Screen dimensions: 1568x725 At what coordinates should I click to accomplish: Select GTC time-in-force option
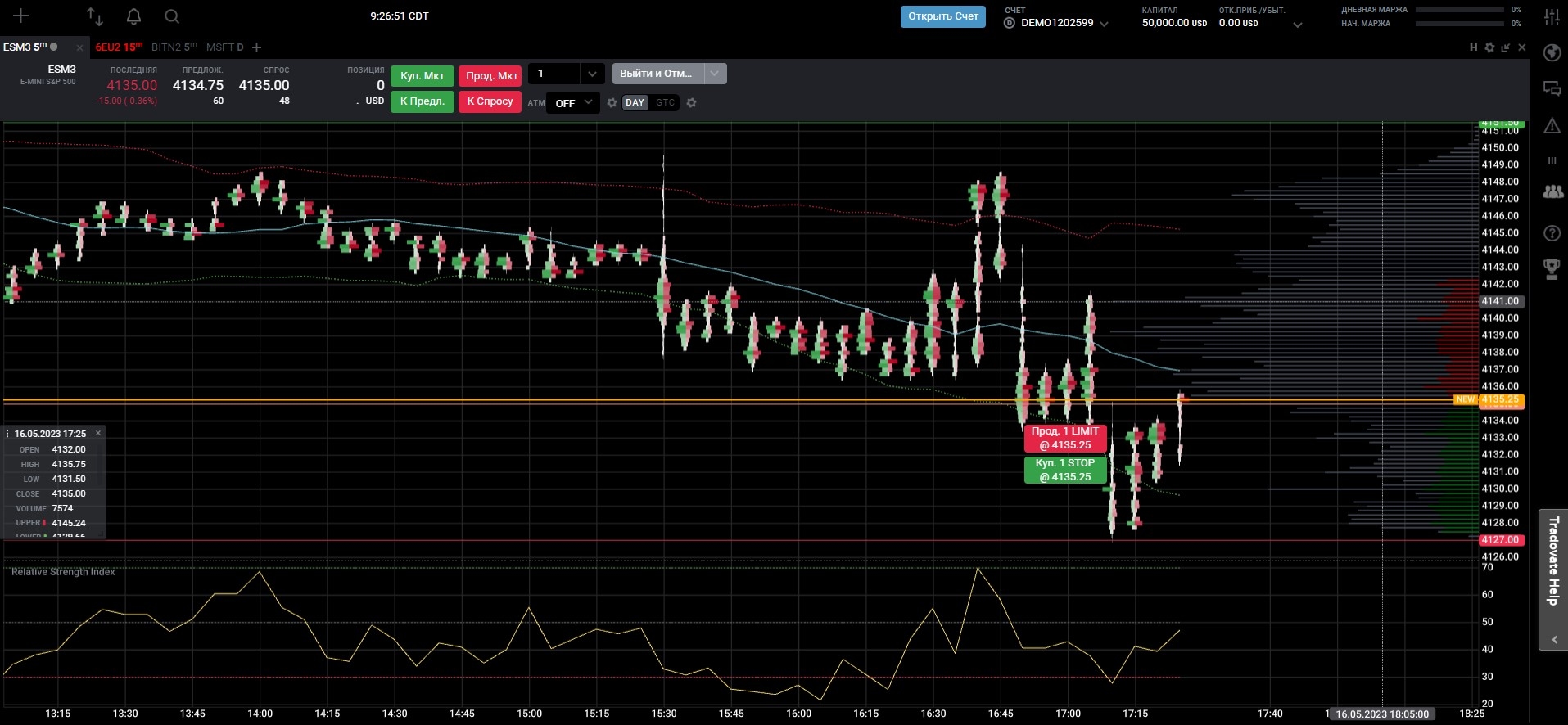click(x=665, y=102)
